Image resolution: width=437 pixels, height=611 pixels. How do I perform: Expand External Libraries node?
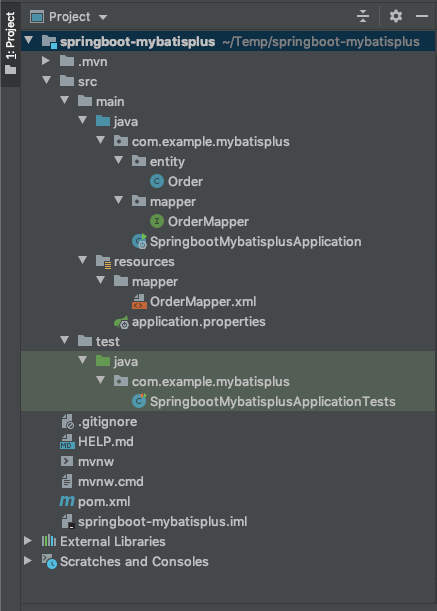[x=28, y=541]
